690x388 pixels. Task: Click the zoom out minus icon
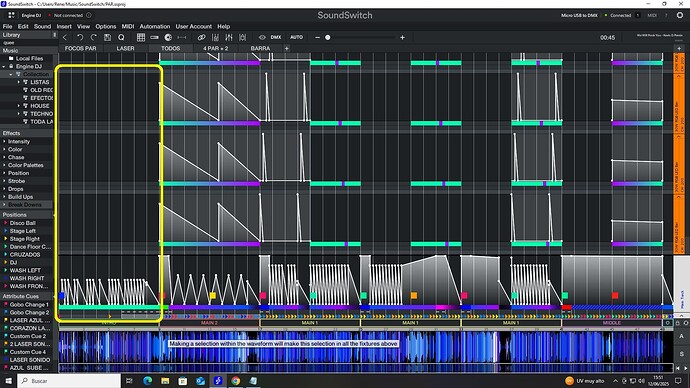318,37
